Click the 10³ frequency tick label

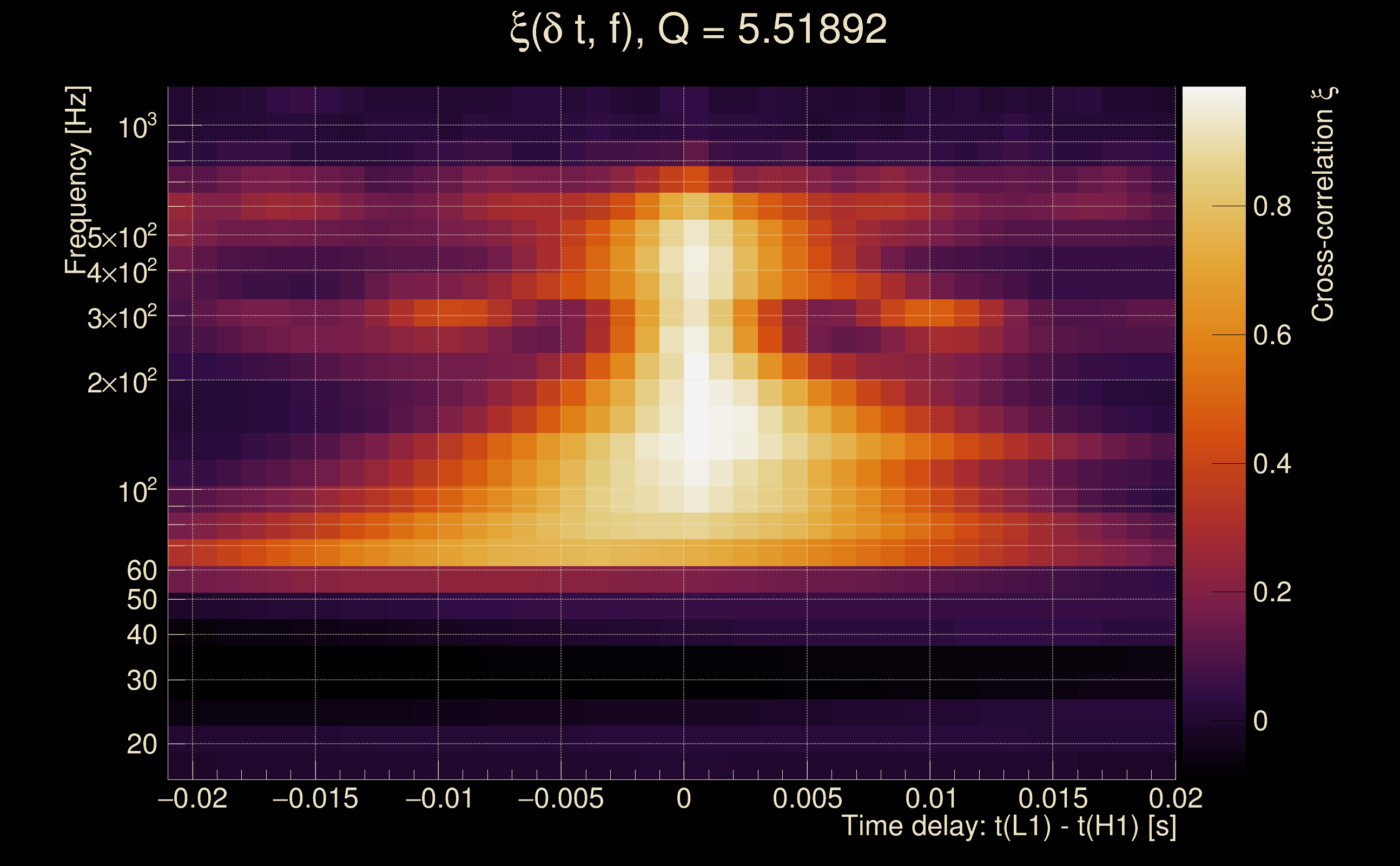[x=137, y=127]
